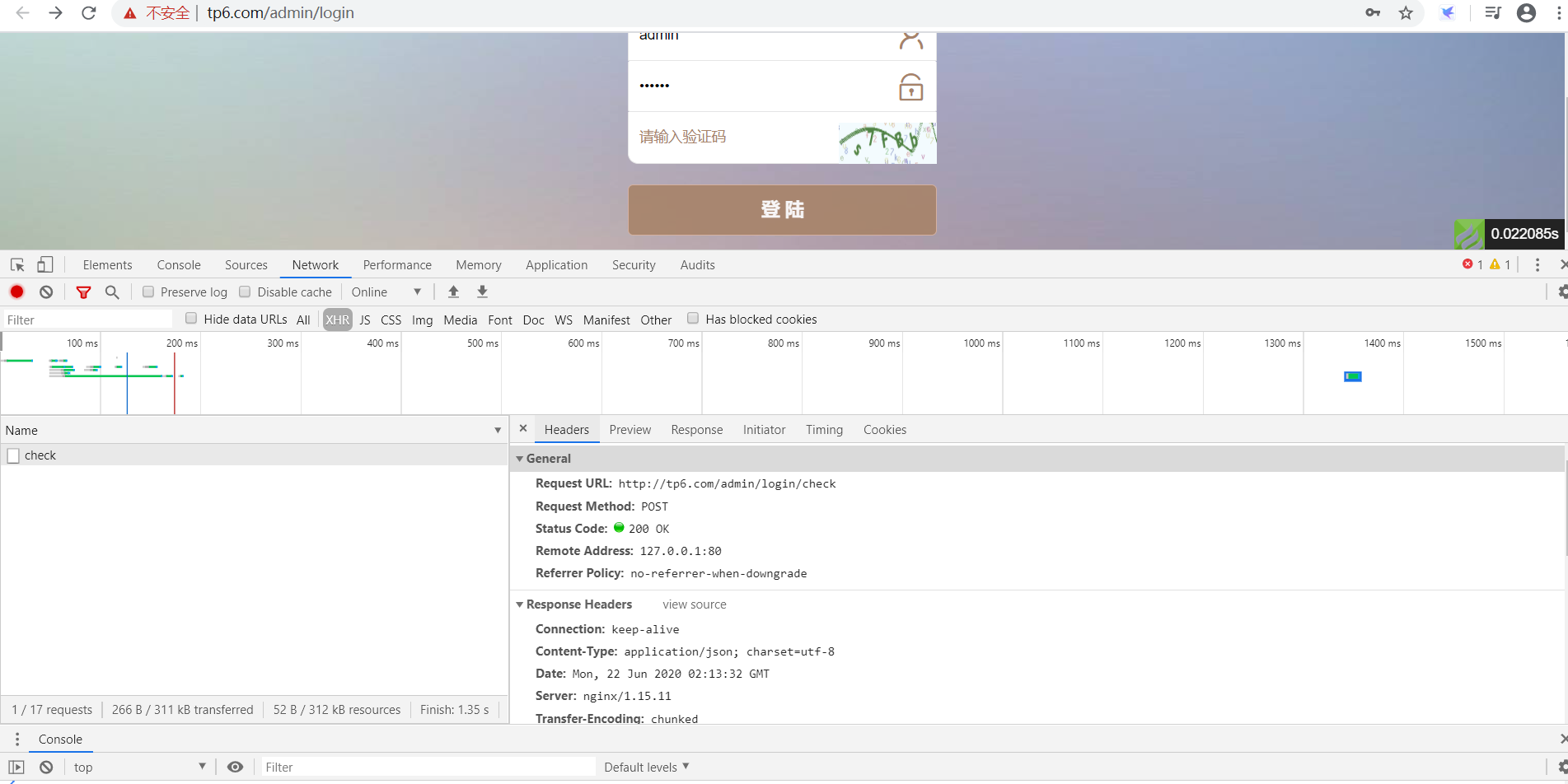
Task: Show the console sidebar
Action: pyautogui.click(x=16, y=767)
